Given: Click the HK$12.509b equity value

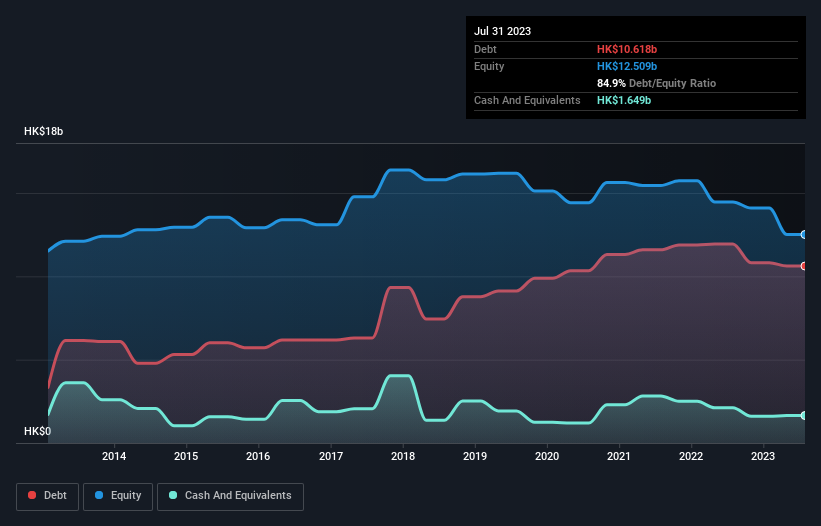Looking at the screenshot, I should (x=627, y=66).
